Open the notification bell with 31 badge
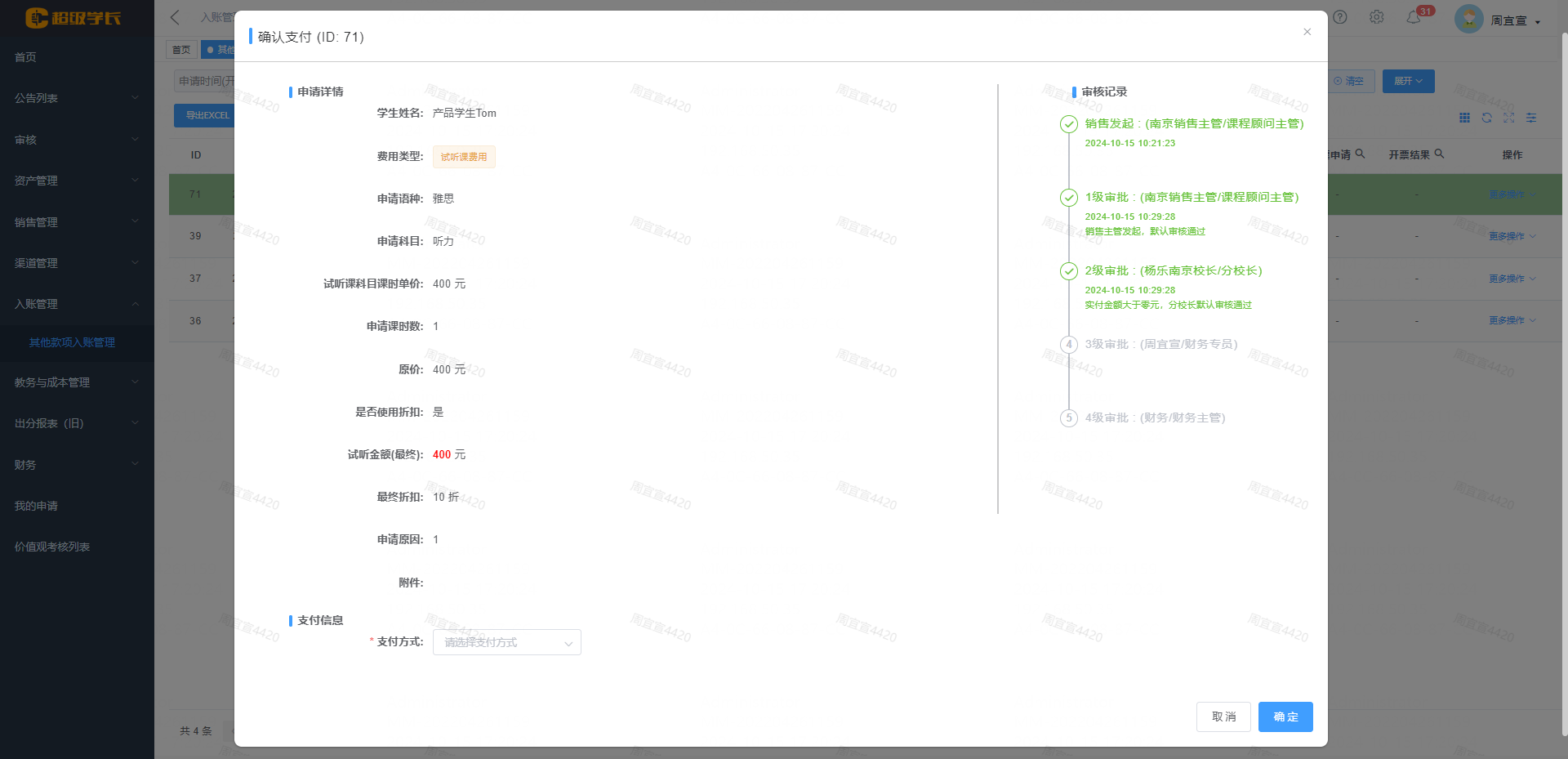 coord(1414,17)
